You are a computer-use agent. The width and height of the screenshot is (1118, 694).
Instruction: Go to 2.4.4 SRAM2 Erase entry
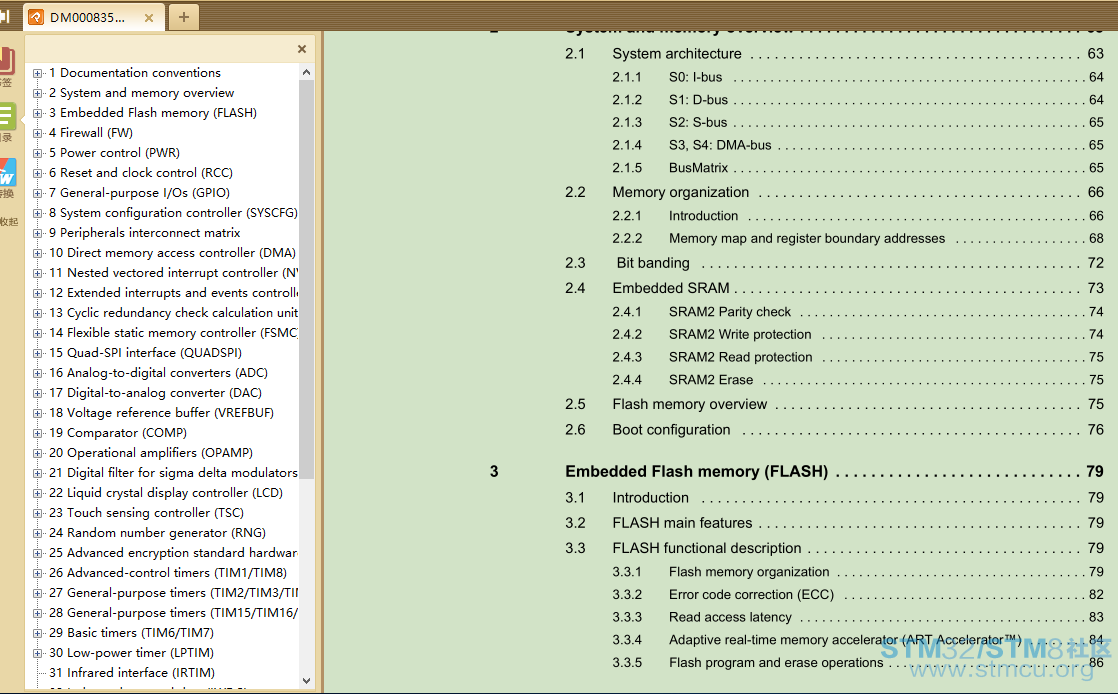click(858, 379)
